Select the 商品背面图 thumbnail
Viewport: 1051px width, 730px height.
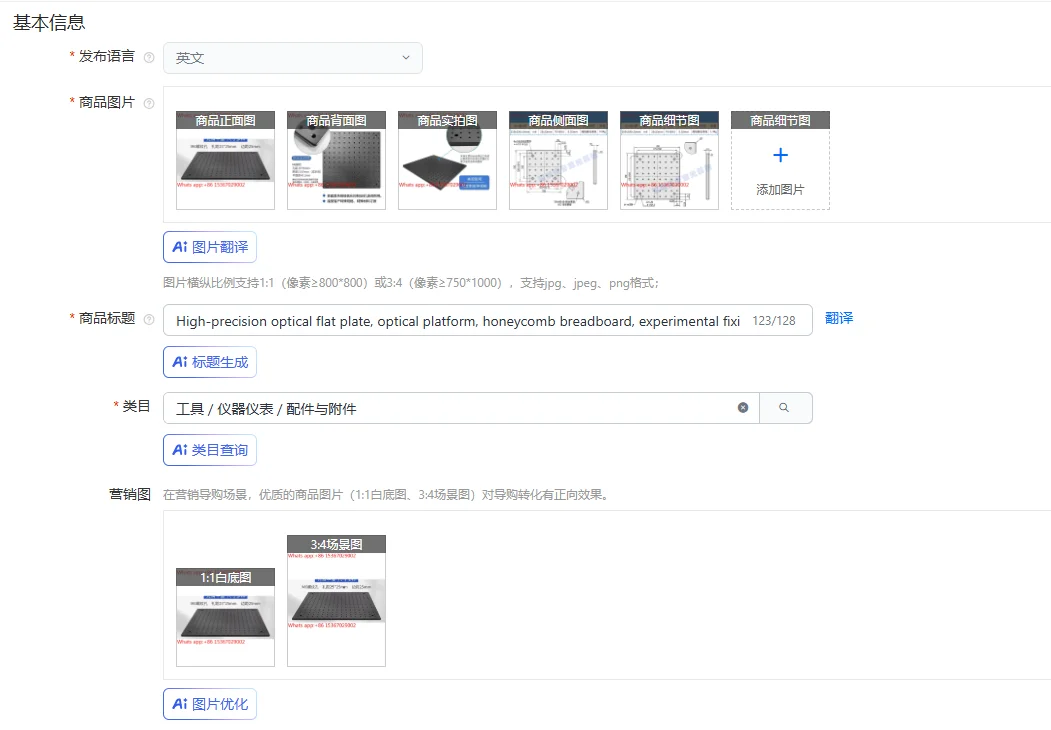click(336, 160)
